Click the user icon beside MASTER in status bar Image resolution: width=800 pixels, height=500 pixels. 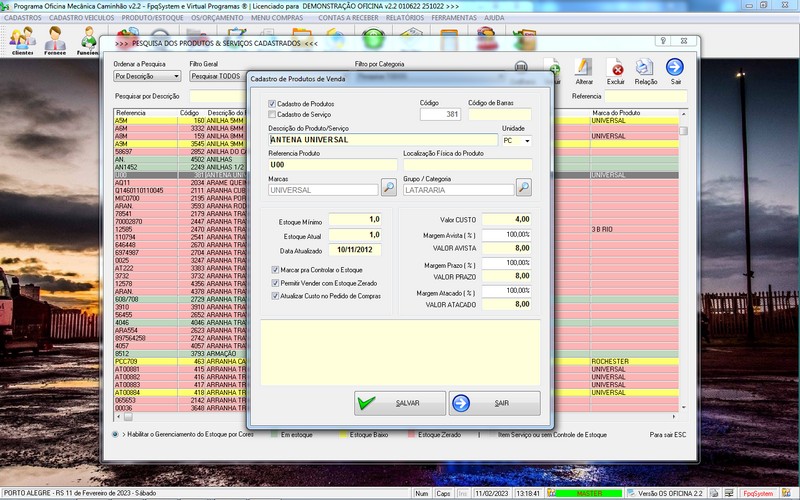click(551, 493)
